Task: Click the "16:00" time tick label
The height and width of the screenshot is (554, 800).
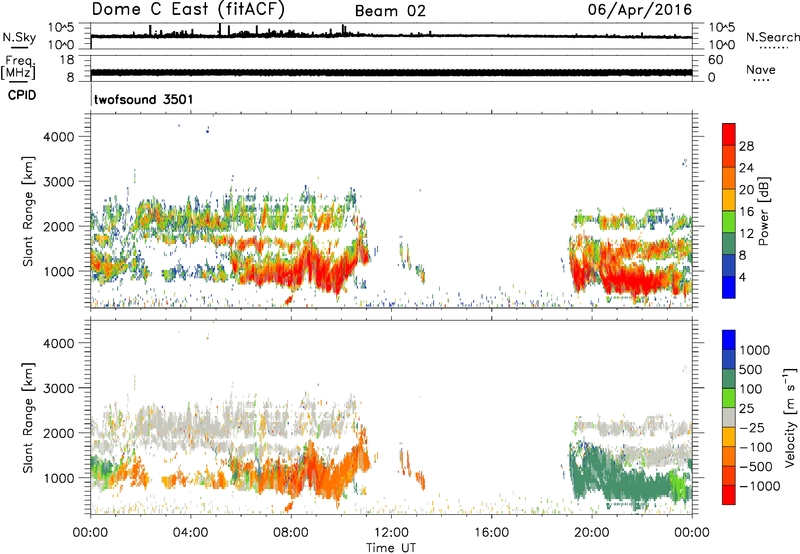Action: 491,533
